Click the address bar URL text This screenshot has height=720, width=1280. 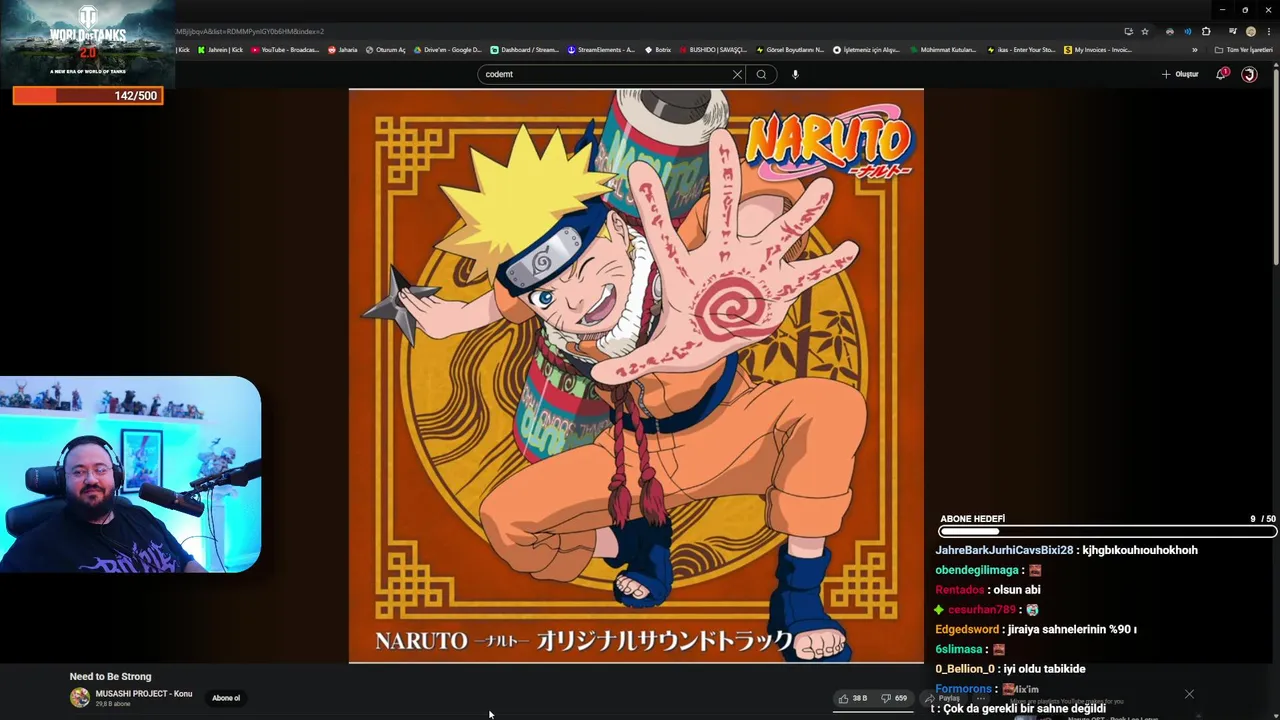(250, 31)
